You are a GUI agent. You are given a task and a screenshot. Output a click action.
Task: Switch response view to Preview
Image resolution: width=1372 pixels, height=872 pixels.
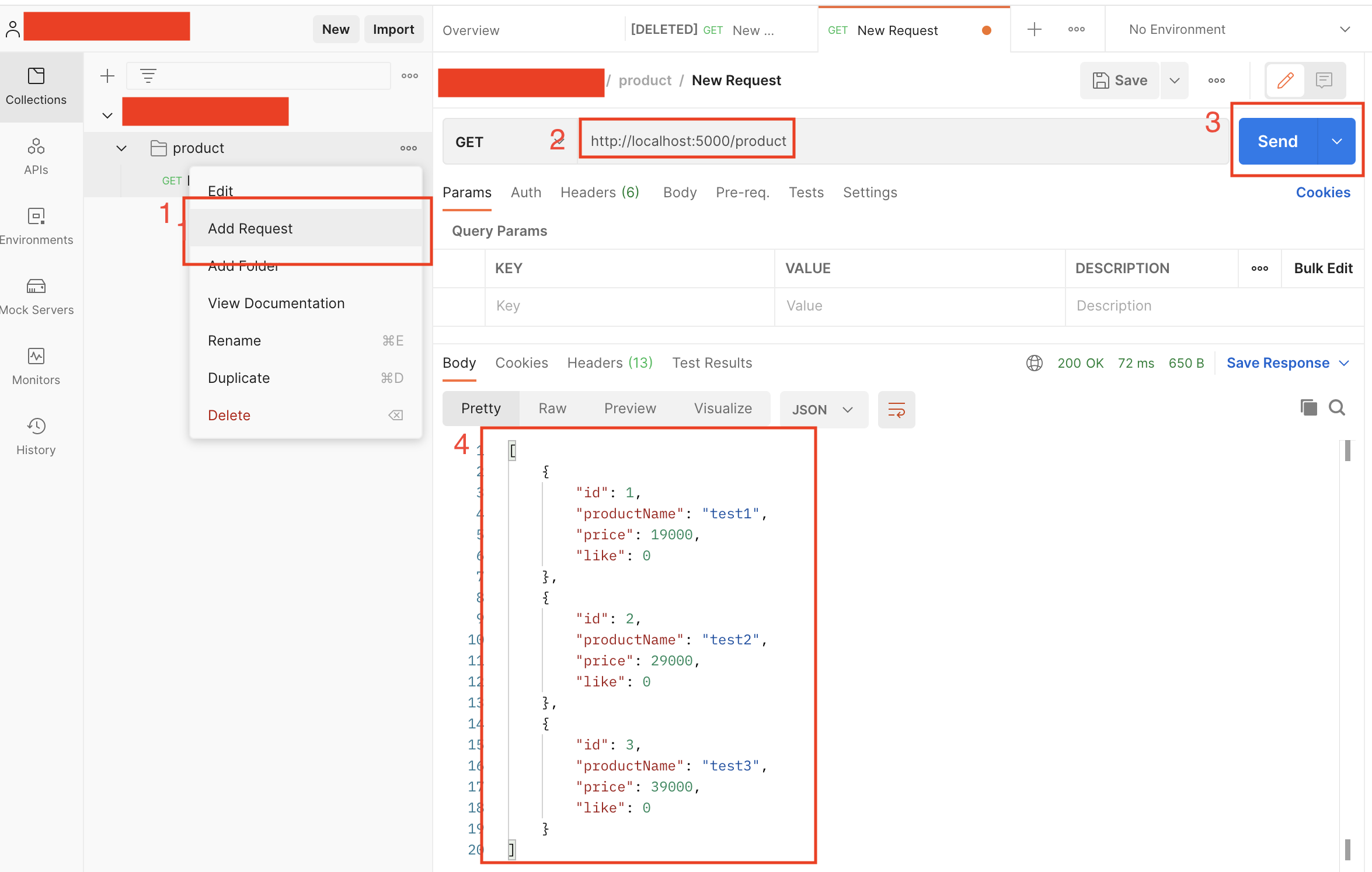click(630, 409)
